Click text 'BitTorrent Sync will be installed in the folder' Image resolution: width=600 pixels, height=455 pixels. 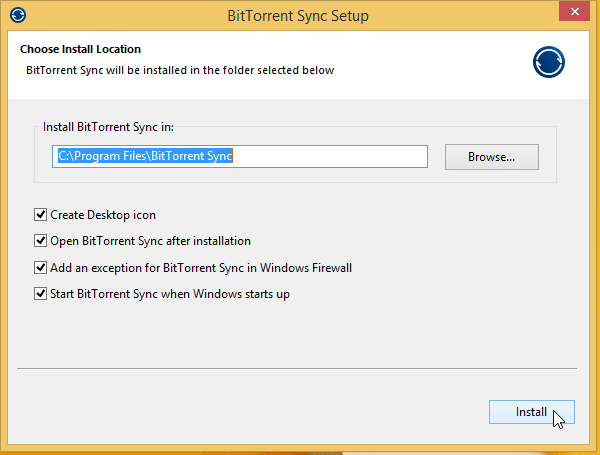(x=140, y=70)
